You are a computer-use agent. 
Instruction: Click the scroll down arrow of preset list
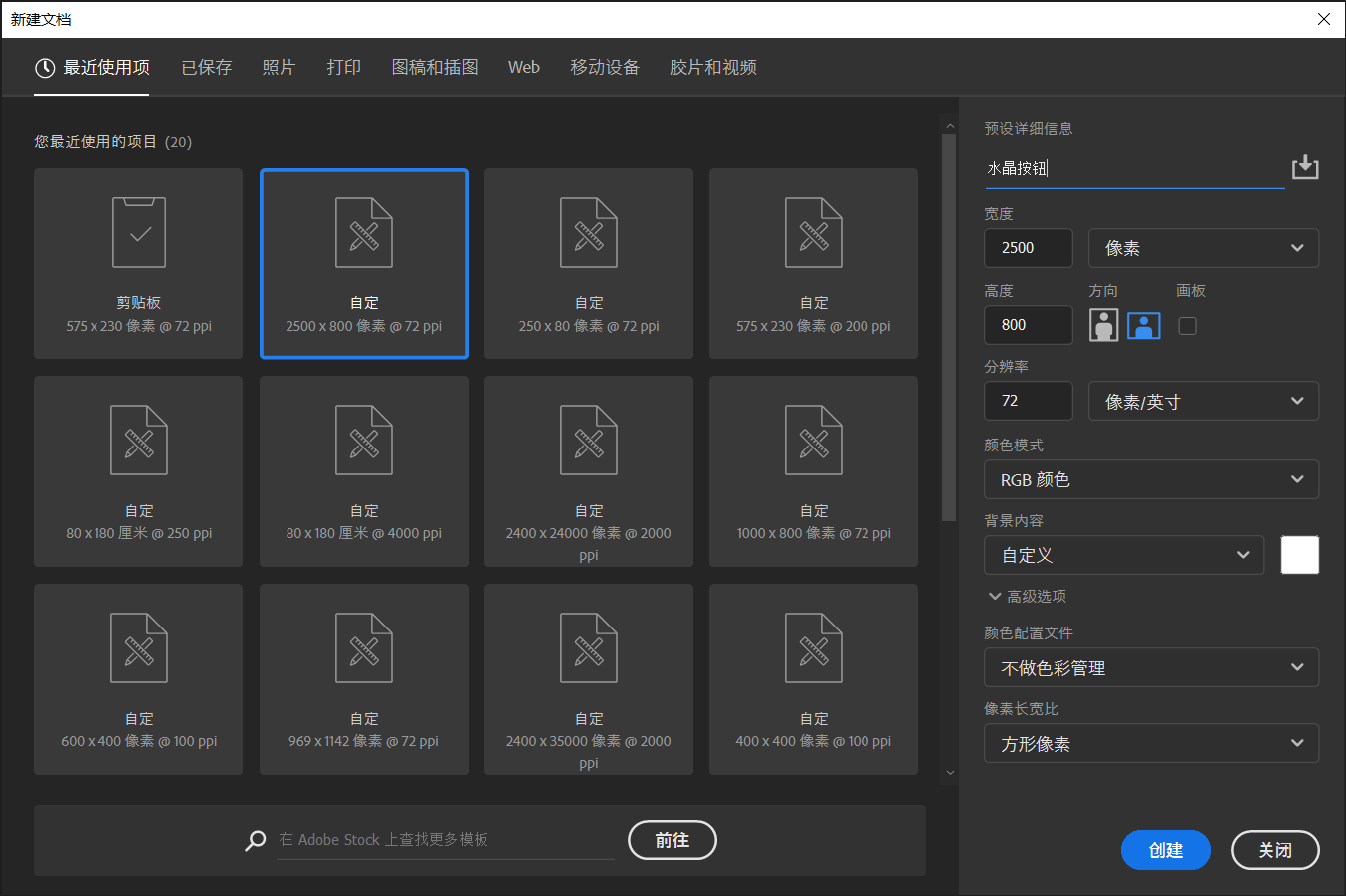949,773
